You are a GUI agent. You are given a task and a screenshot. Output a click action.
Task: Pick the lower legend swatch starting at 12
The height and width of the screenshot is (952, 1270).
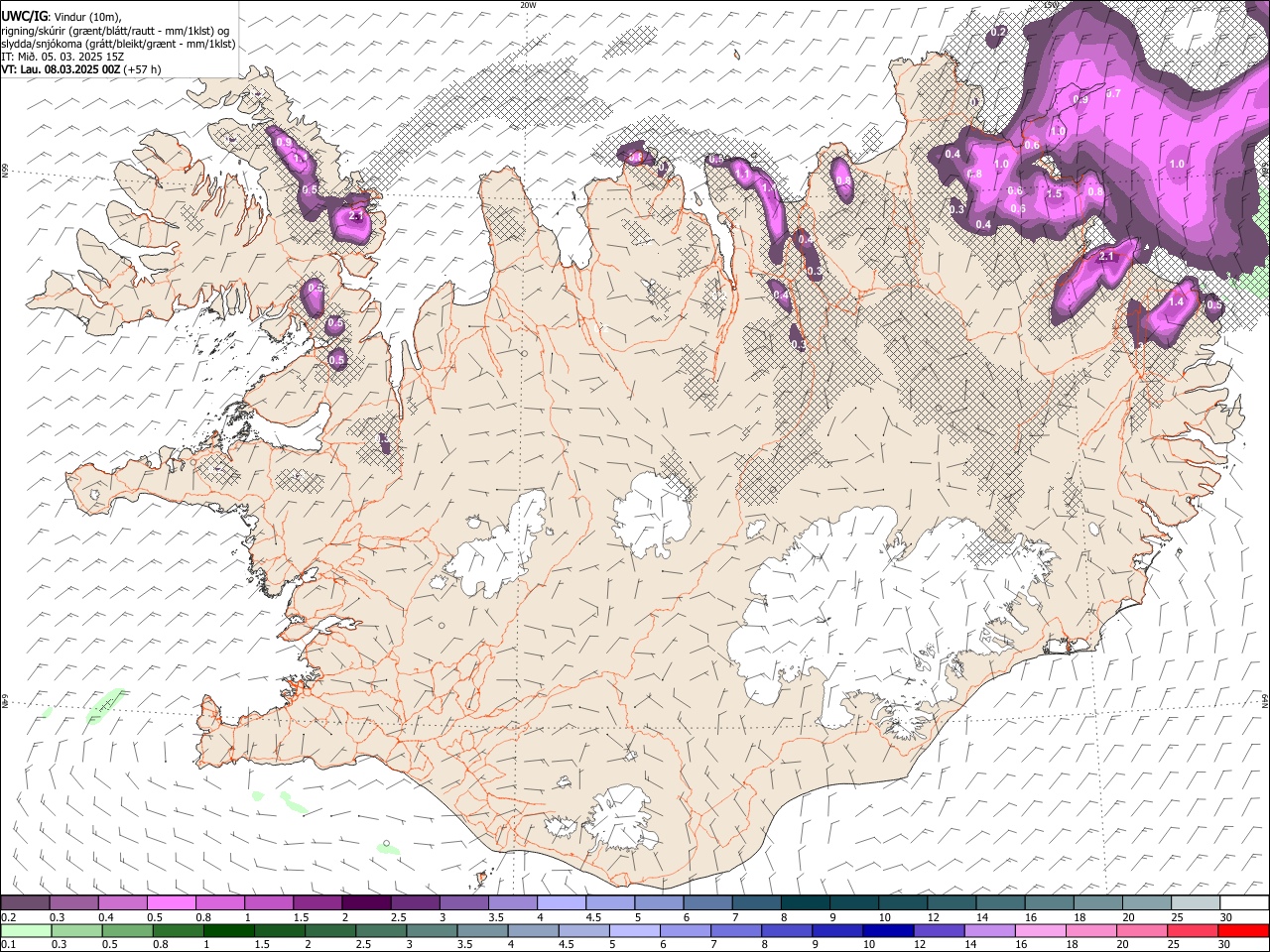[x=939, y=930]
